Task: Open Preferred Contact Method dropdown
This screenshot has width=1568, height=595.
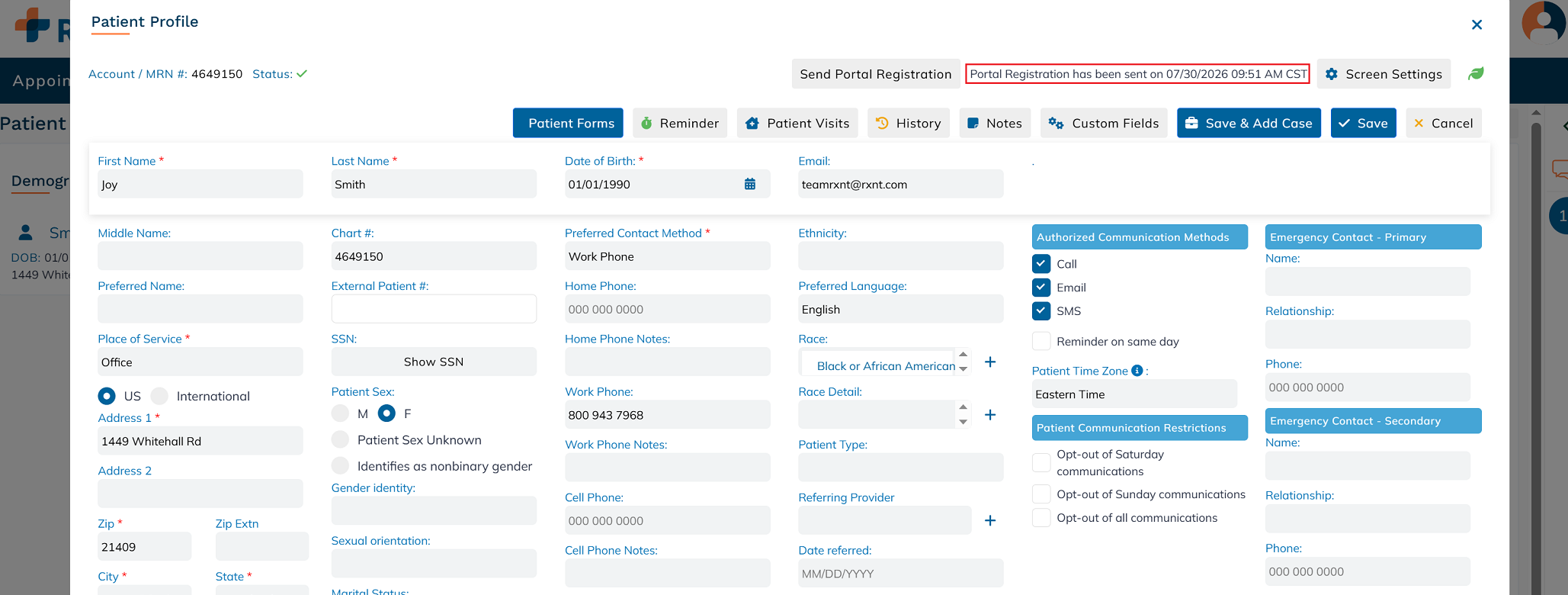Action: (x=667, y=256)
